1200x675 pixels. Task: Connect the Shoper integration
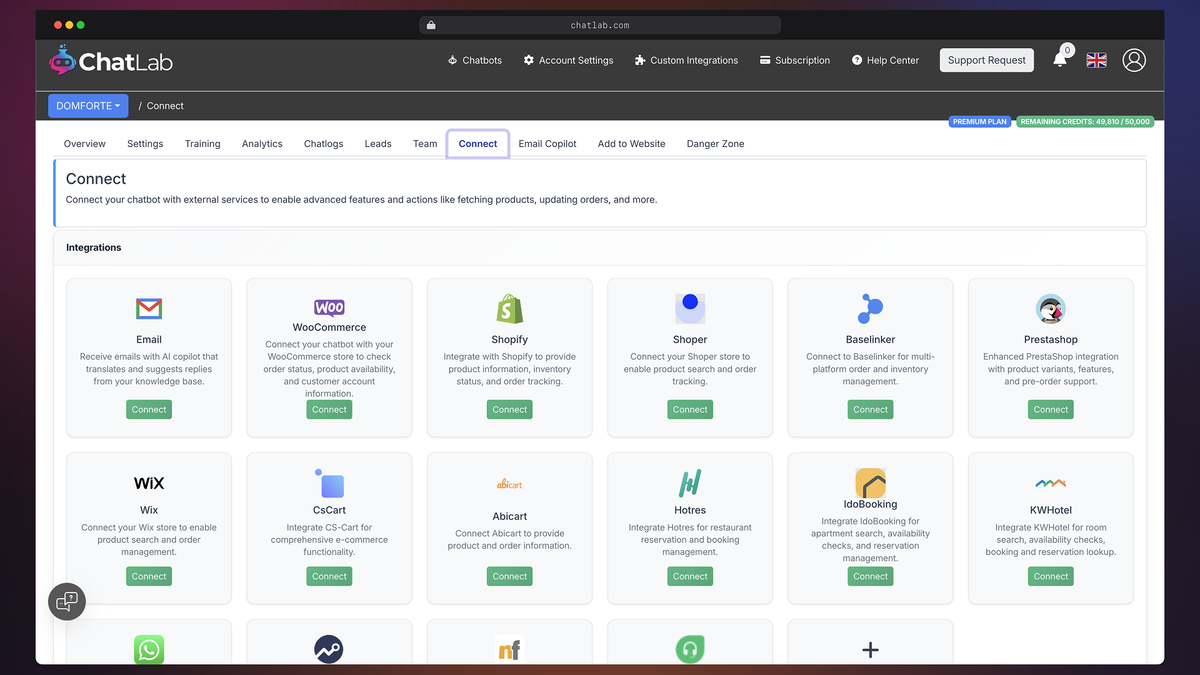pos(690,409)
